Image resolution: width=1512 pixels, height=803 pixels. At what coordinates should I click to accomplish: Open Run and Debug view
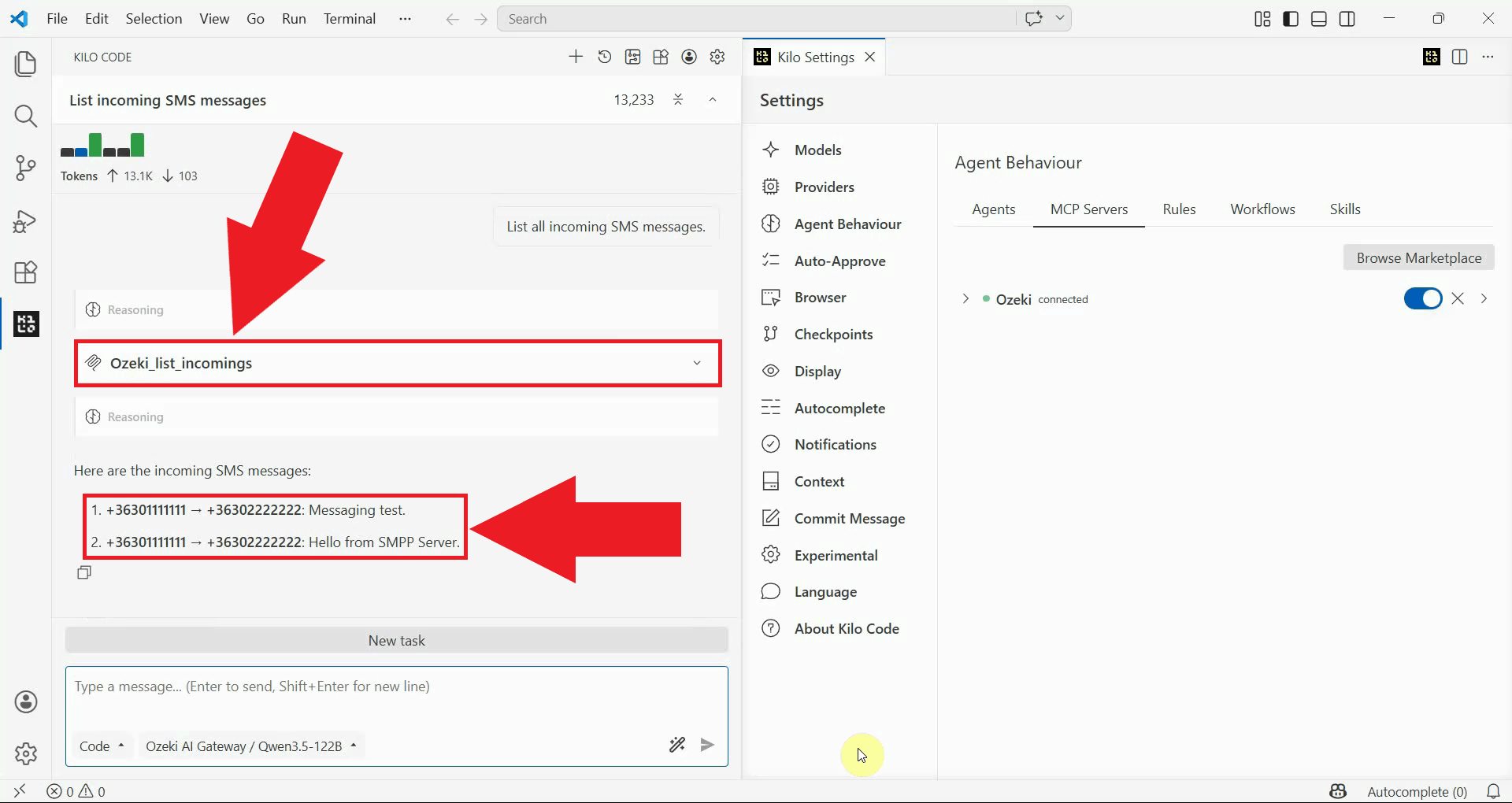pyautogui.click(x=26, y=221)
